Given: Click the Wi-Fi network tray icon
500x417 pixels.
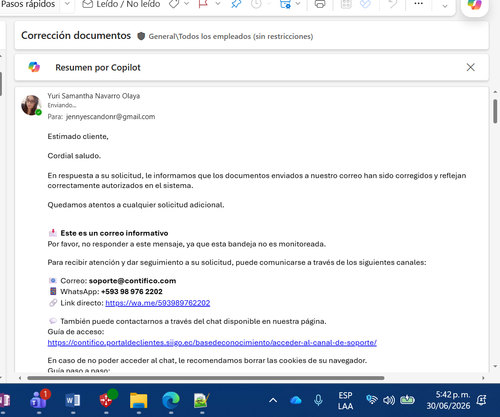Looking at the screenshot, I should [372, 400].
